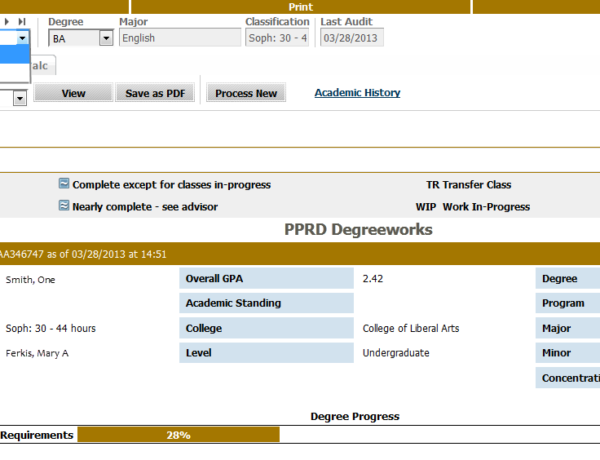Switch to the partially hidden Calc tab
Viewport: 600px width, 460px height.
[x=42, y=66]
